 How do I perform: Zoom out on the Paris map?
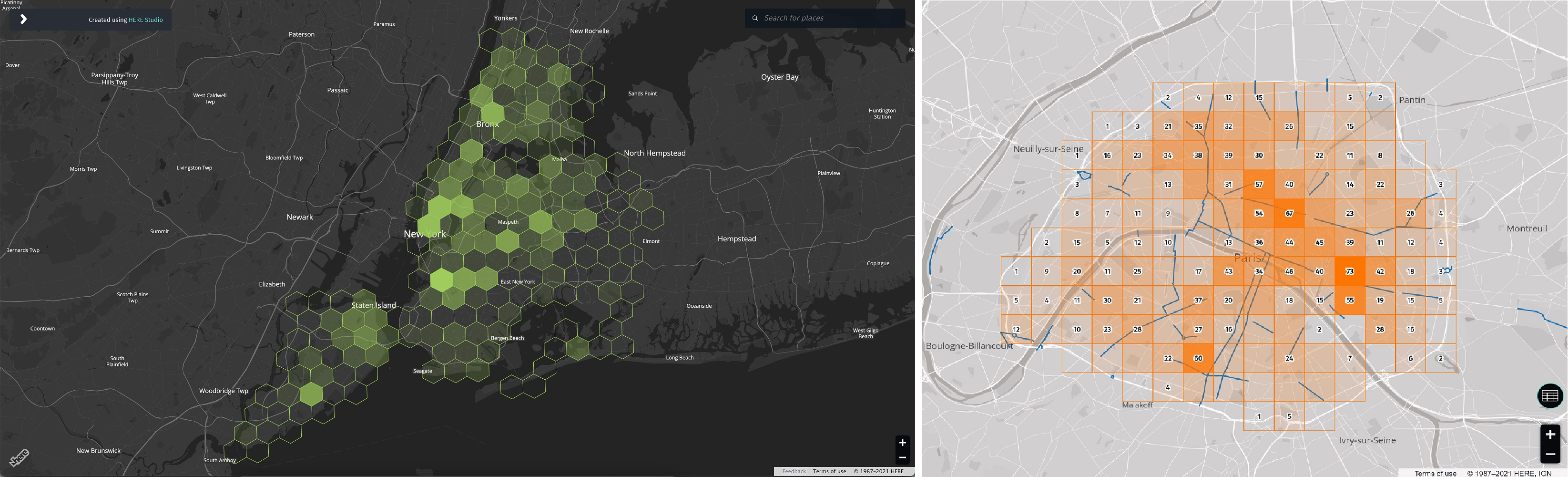(1550, 454)
